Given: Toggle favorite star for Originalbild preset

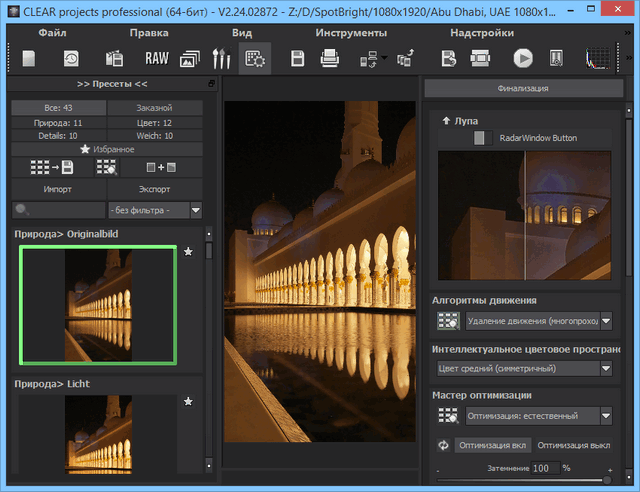Looking at the screenshot, I should 189,252.
